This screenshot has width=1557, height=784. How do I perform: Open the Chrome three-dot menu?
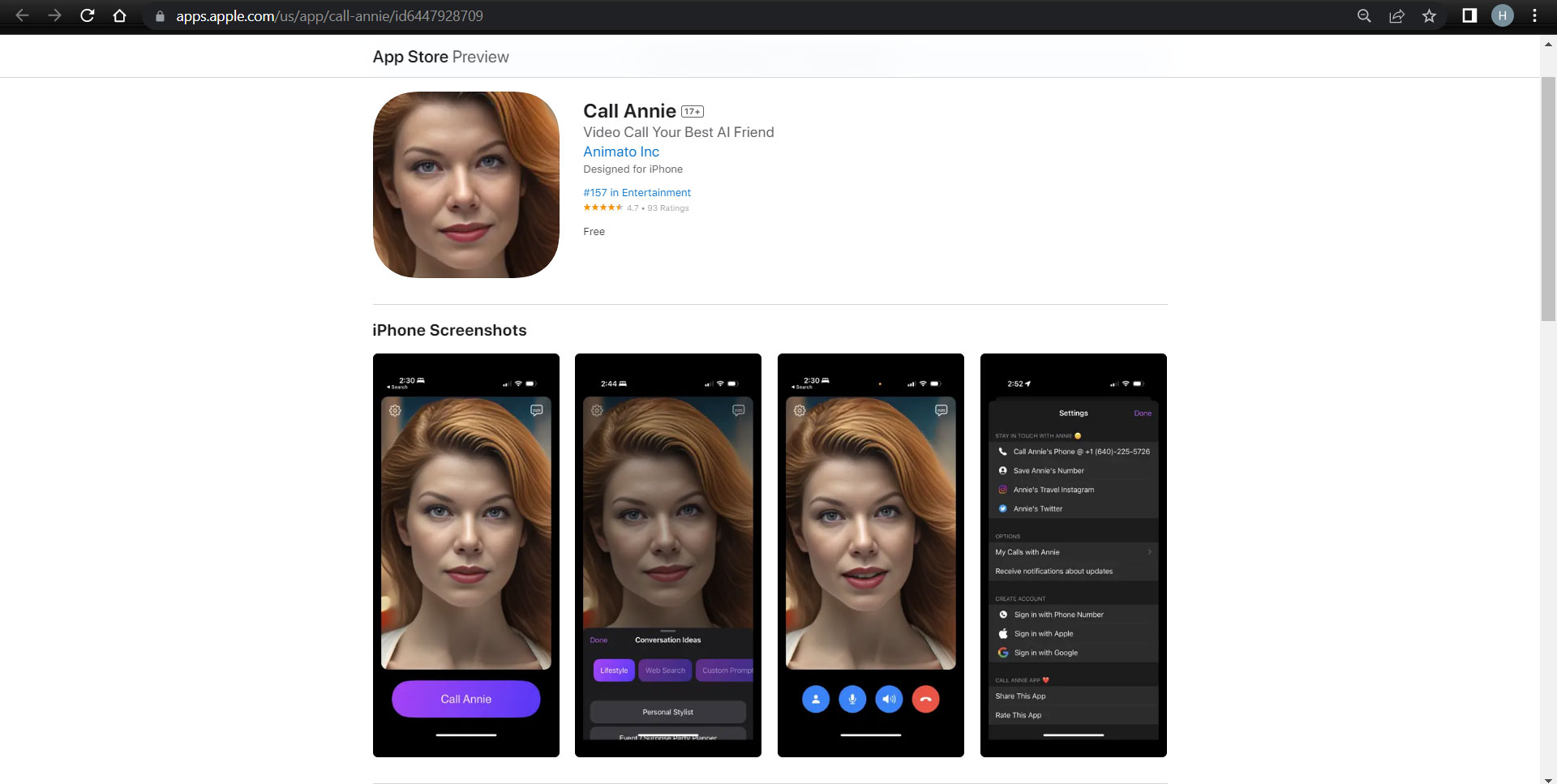[x=1534, y=15]
